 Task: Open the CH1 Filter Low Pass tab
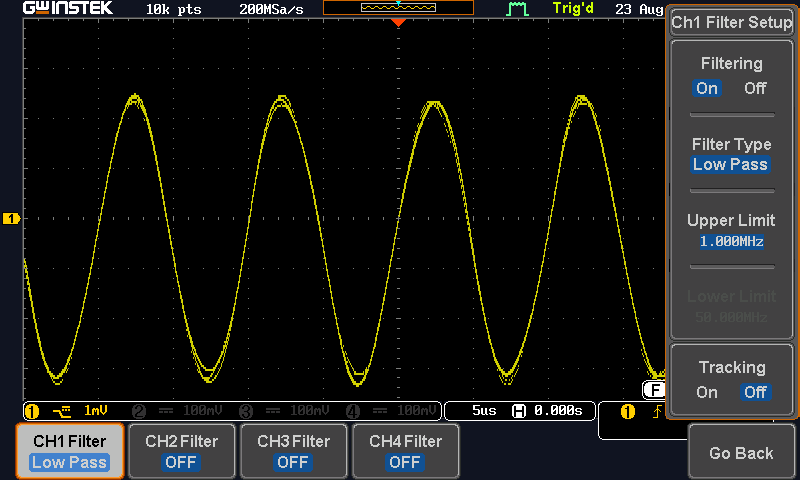[x=70, y=451]
